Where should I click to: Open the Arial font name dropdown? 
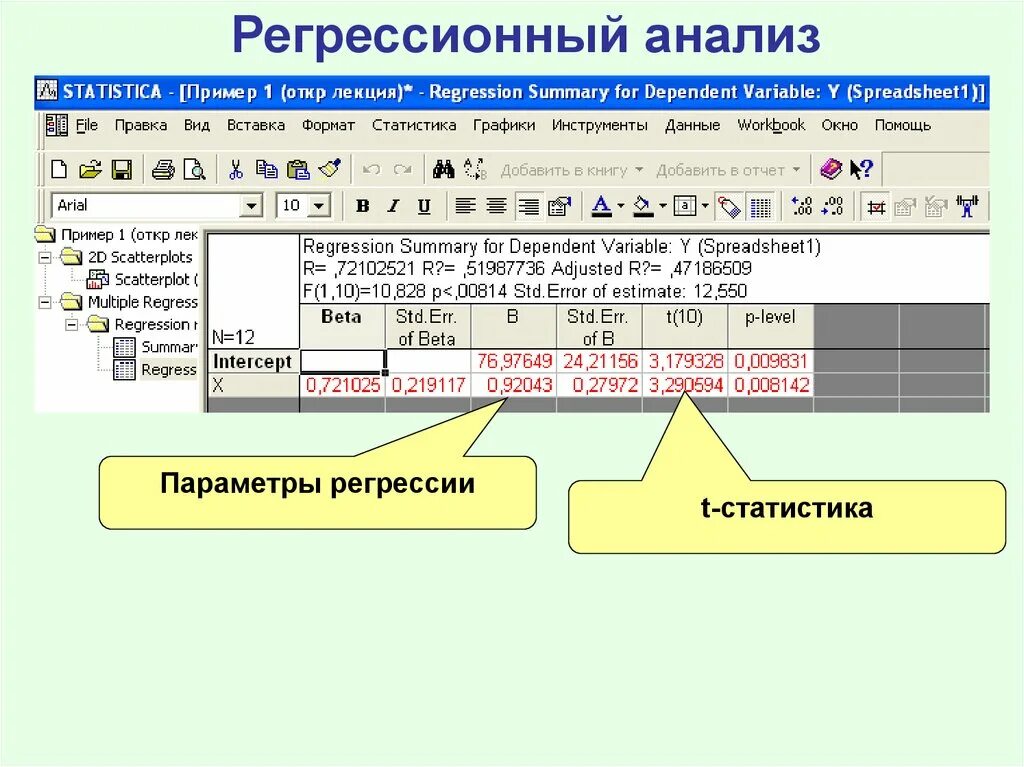251,207
